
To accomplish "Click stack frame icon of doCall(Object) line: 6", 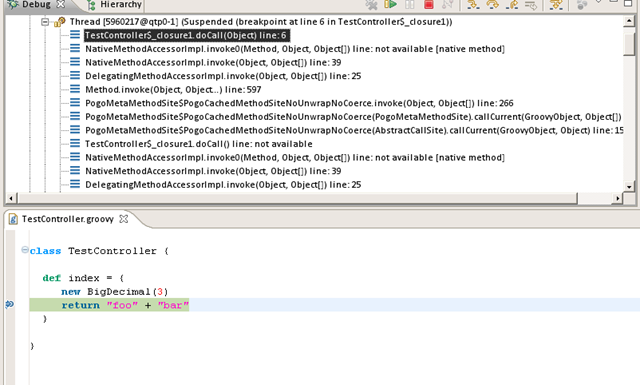I will tap(75, 35).
